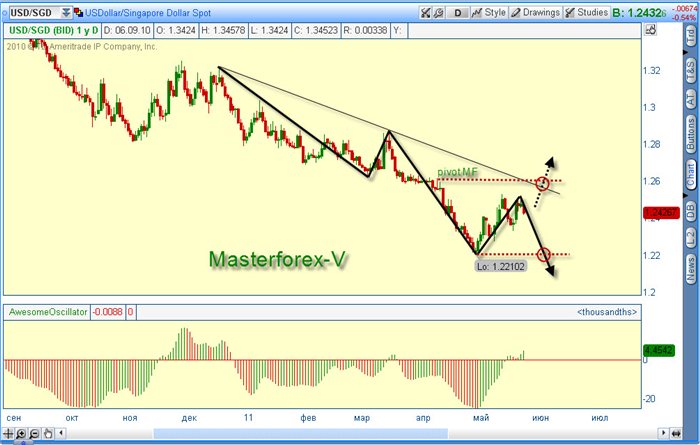Open the Style menu
This screenshot has height=445, width=700.
488,12
